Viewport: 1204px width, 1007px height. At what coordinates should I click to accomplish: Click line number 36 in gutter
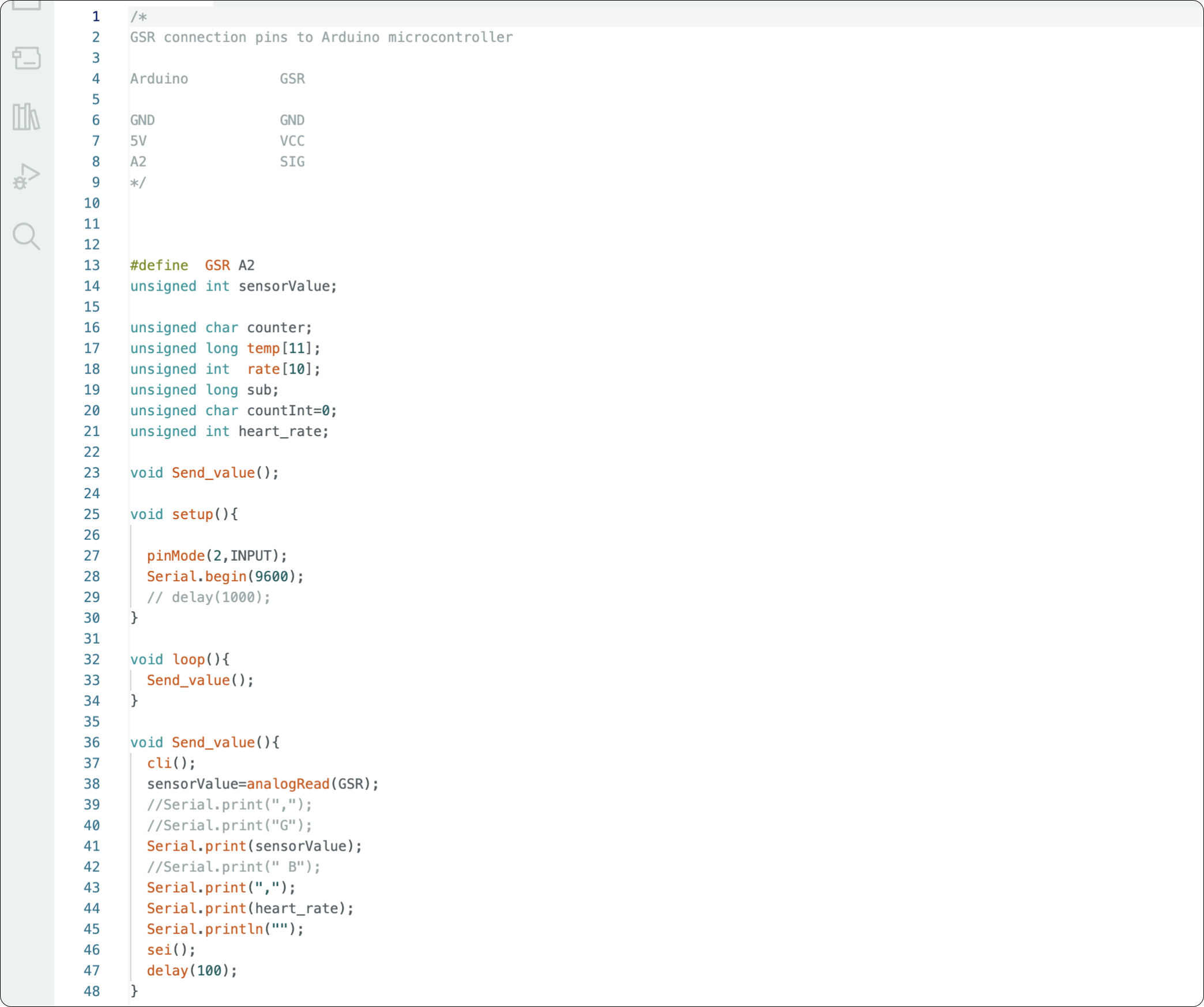tap(92, 742)
